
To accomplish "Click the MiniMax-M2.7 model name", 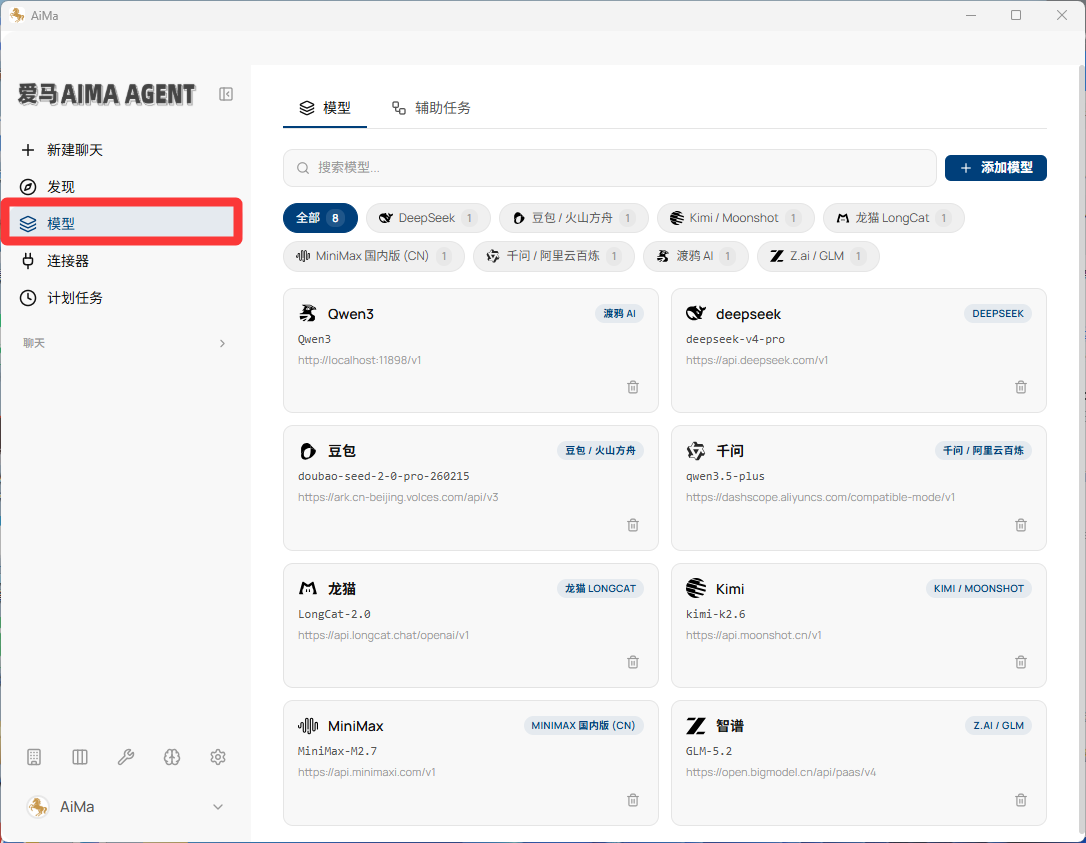I will pyautogui.click(x=337, y=752).
